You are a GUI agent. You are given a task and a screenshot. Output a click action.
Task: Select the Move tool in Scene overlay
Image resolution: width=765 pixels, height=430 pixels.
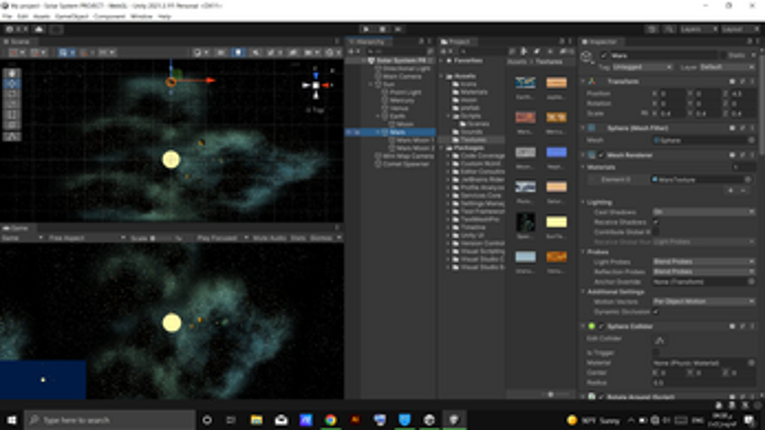point(12,84)
